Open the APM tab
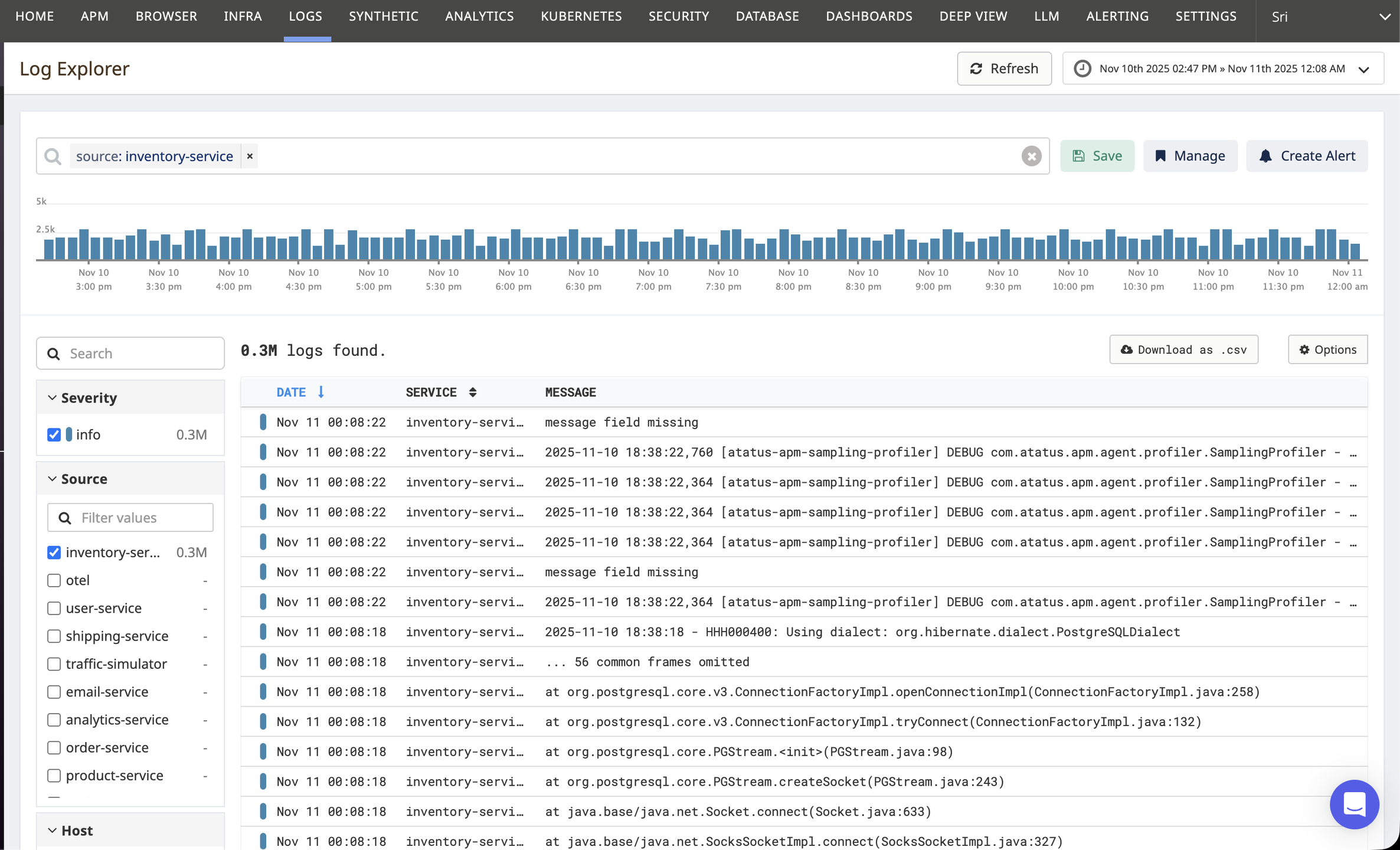The height and width of the screenshot is (850, 1400). [94, 17]
